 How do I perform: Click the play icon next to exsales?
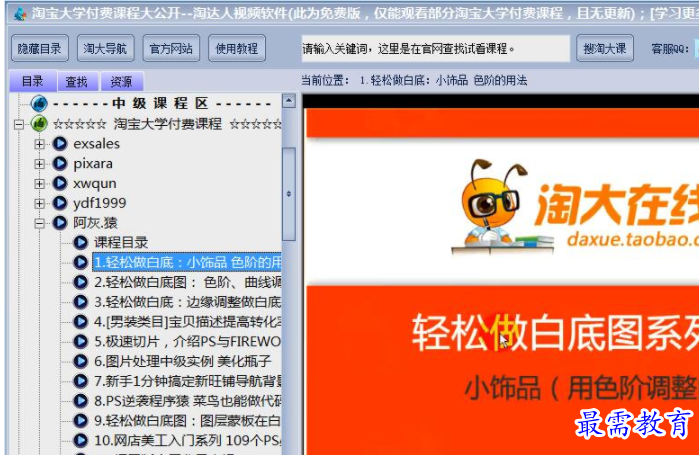[x=60, y=143]
